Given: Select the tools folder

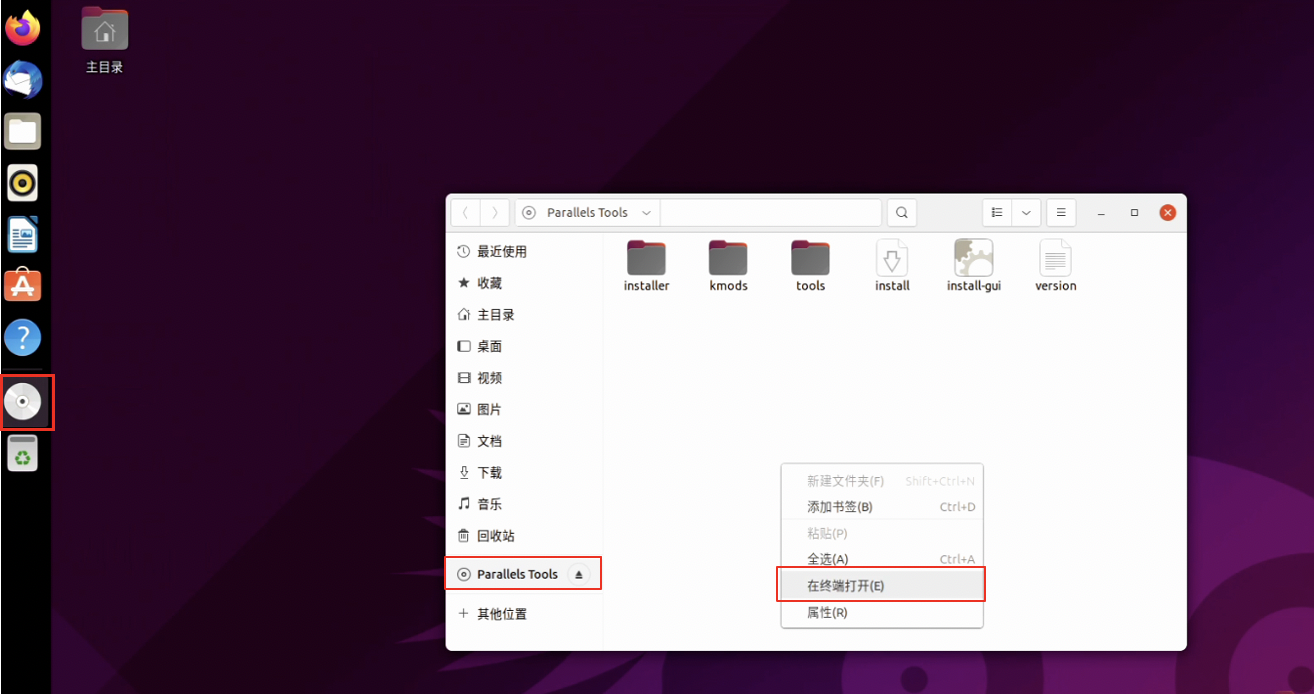Looking at the screenshot, I should pos(810,266).
